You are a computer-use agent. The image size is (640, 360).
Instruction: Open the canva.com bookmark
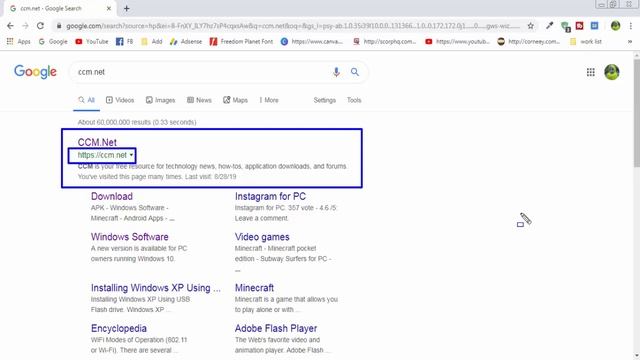[312, 42]
